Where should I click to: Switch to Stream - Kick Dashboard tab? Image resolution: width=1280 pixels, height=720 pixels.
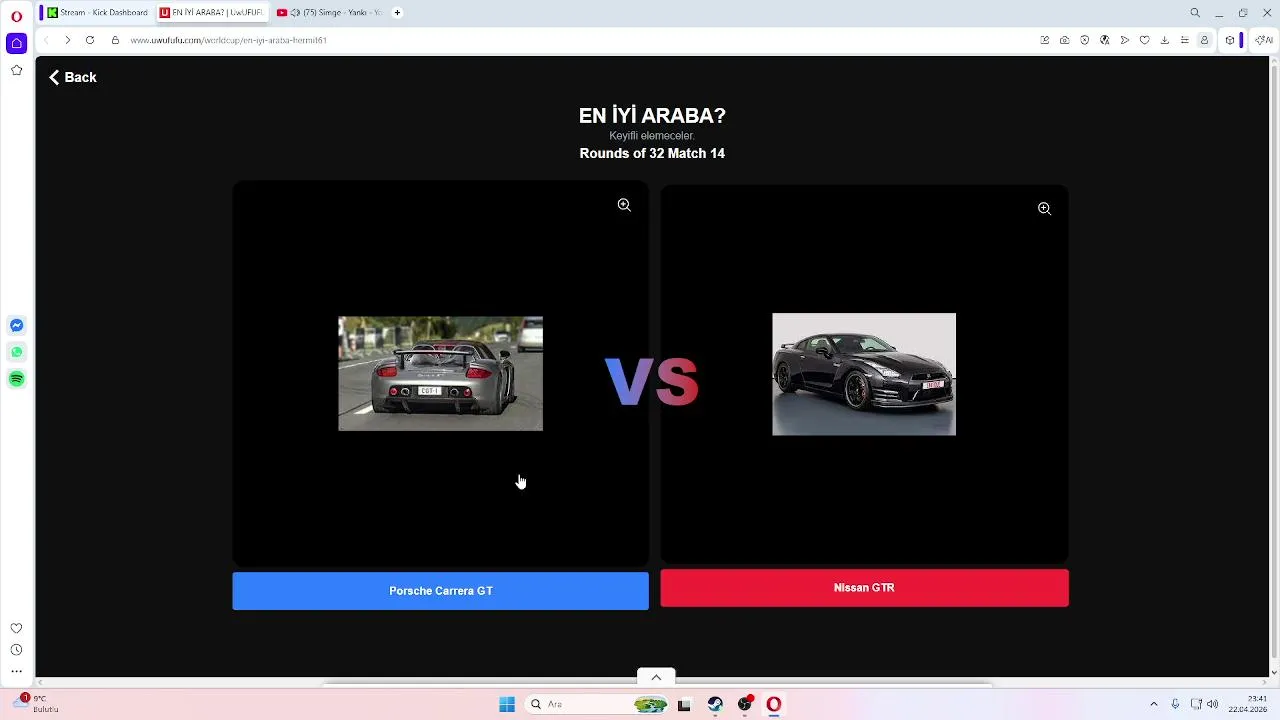(x=97, y=13)
